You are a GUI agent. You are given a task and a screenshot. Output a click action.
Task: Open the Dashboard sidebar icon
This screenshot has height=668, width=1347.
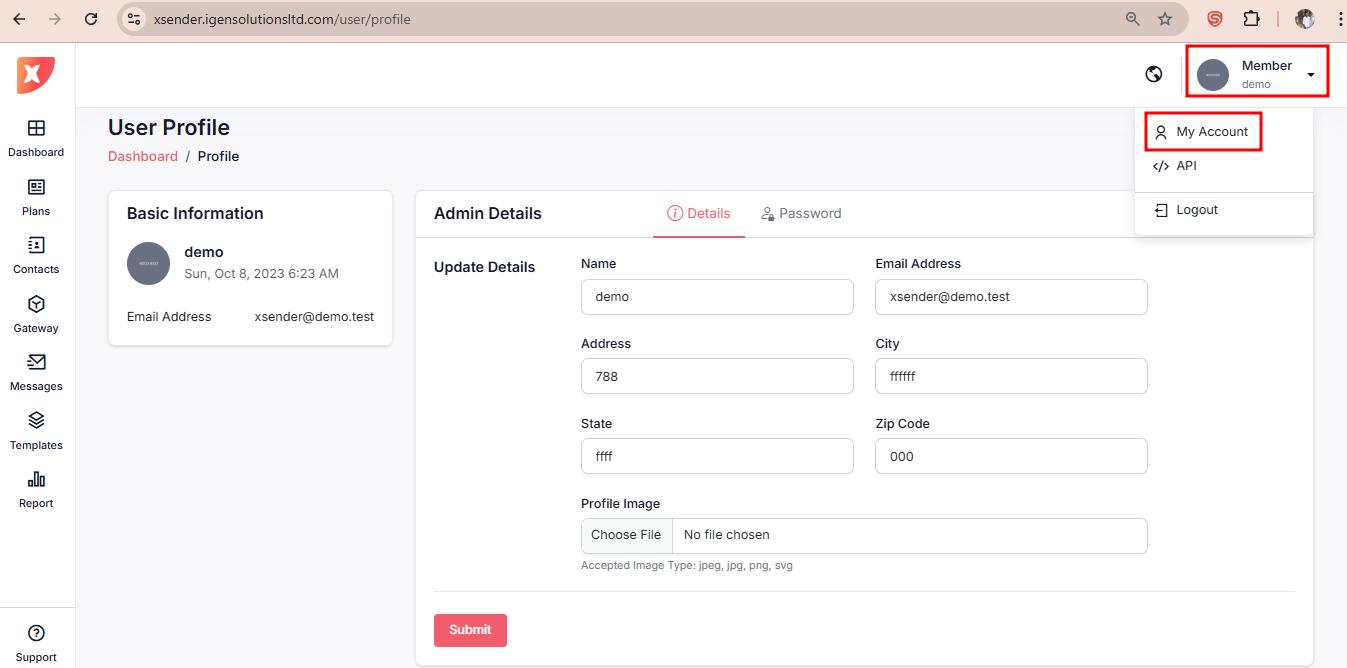(36, 129)
